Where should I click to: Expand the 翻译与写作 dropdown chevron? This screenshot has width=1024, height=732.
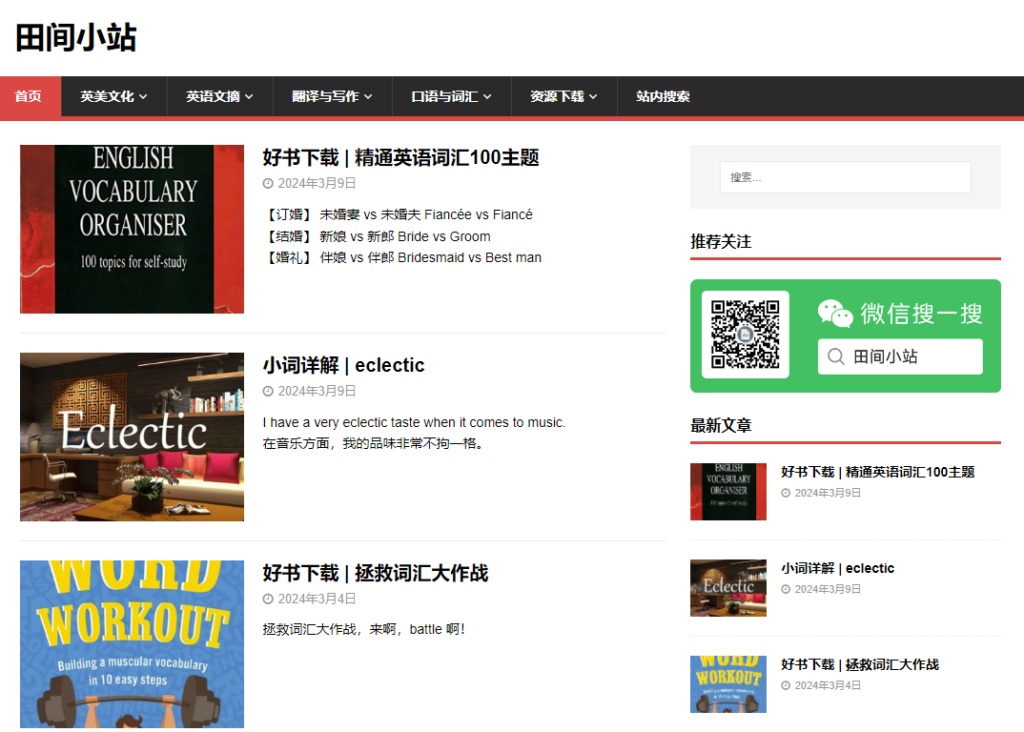[368, 97]
